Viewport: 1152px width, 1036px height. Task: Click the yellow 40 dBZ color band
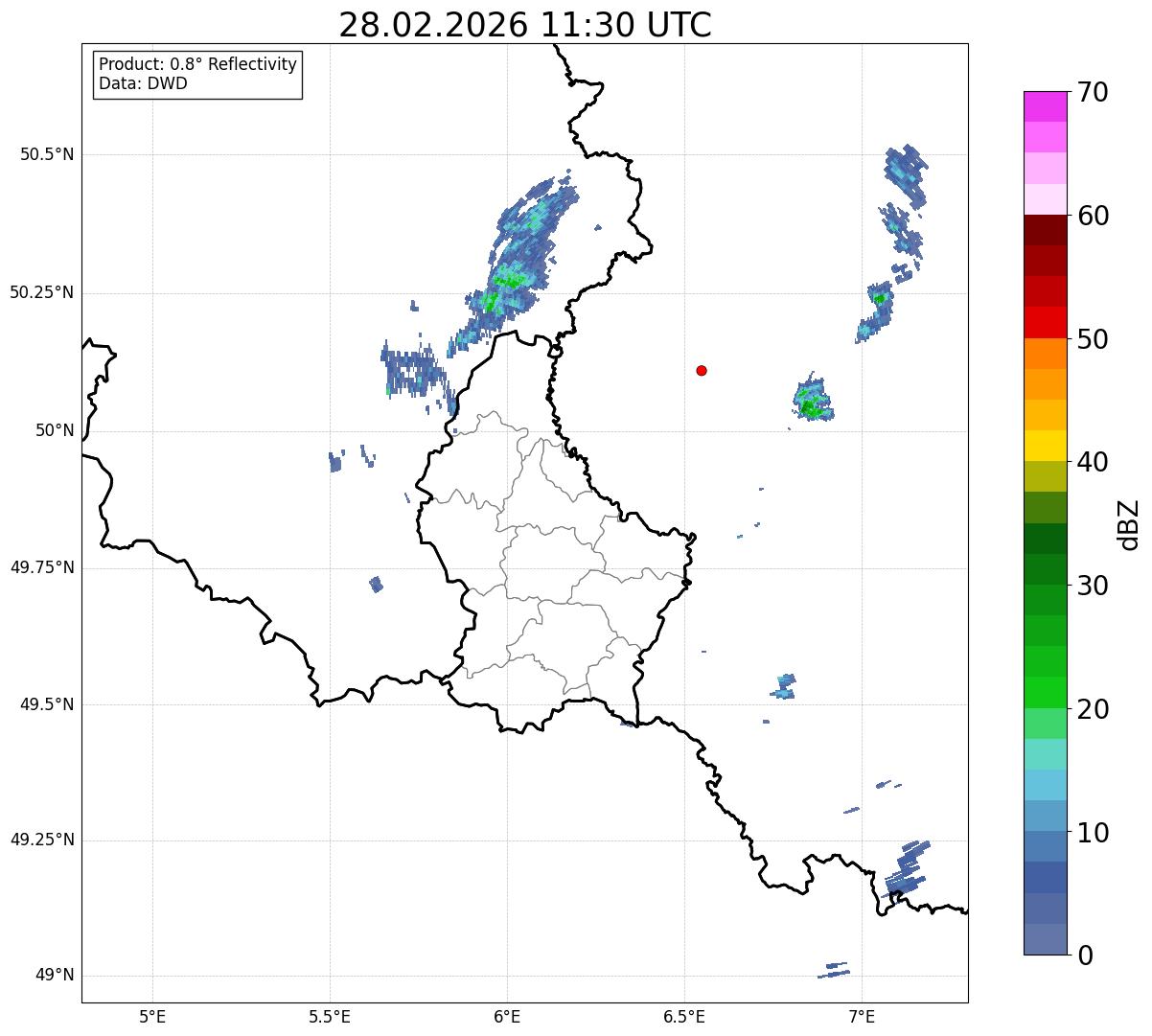[1045, 446]
